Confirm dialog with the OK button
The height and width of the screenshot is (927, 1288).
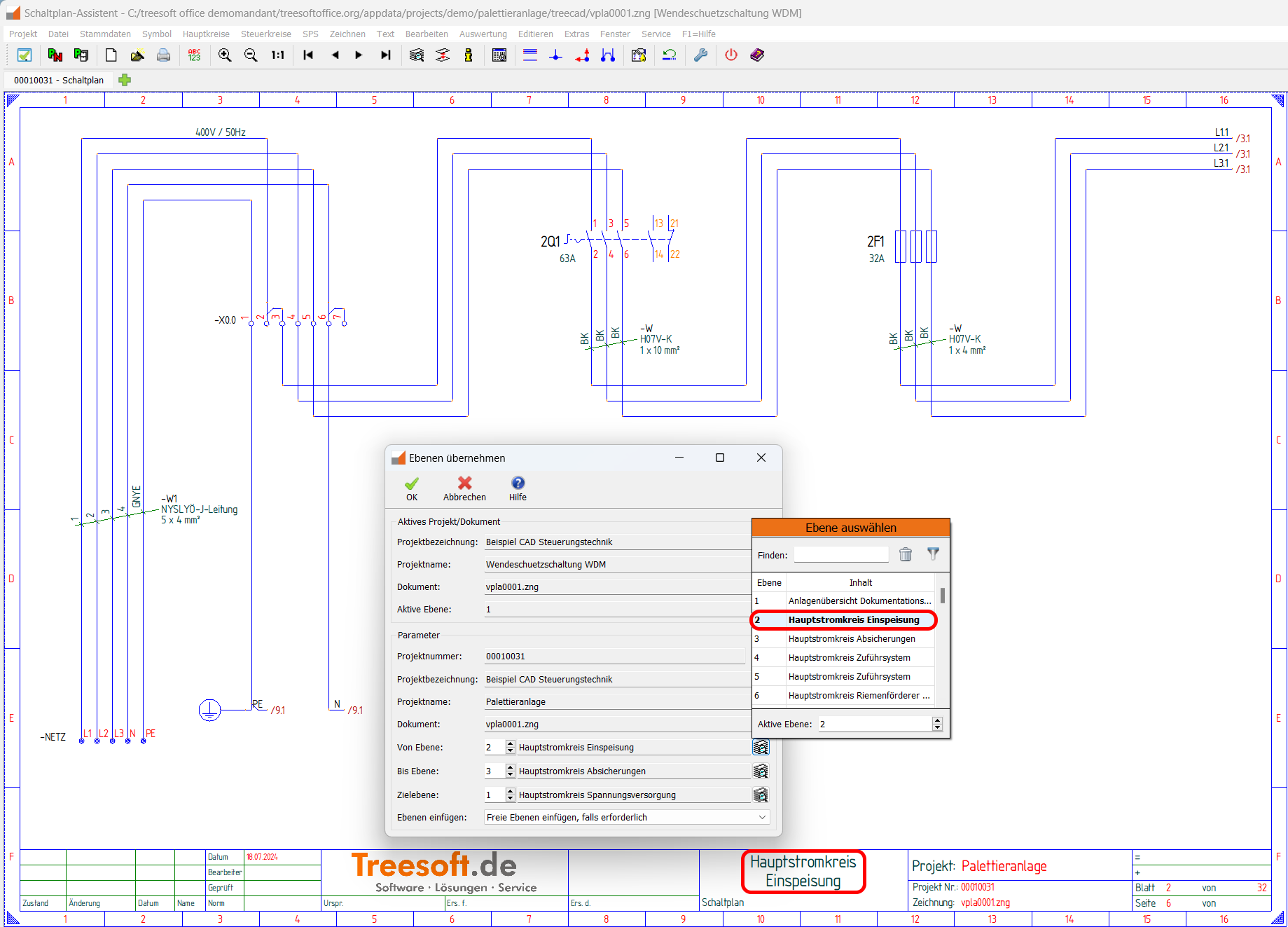tap(412, 488)
